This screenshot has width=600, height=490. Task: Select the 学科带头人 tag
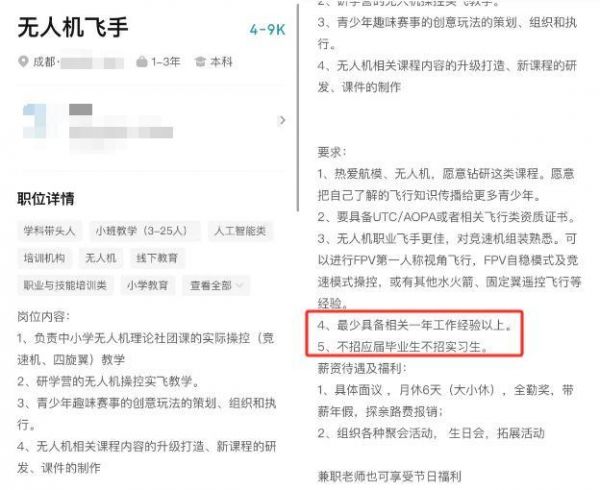[49, 231]
